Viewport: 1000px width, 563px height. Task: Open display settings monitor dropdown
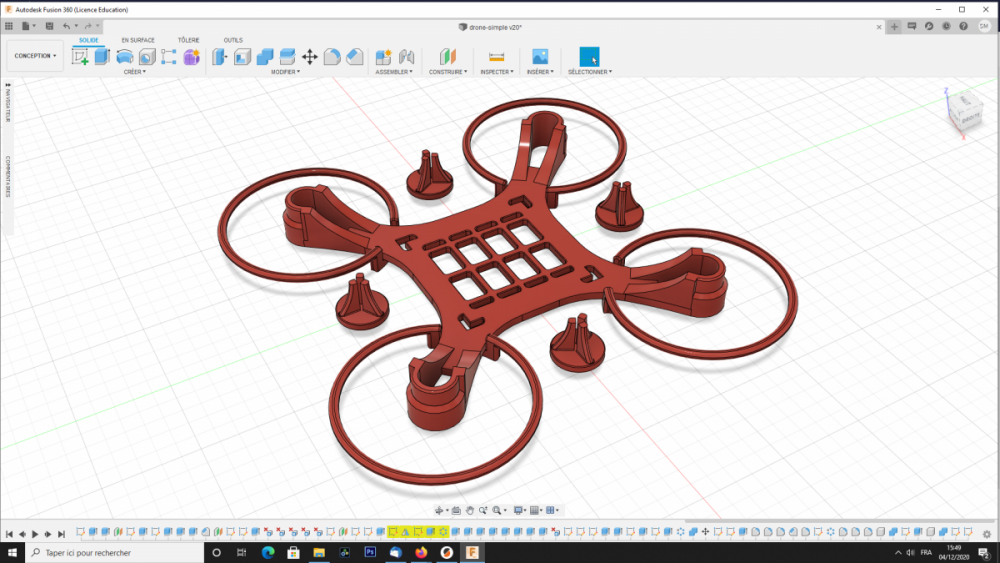(520, 510)
